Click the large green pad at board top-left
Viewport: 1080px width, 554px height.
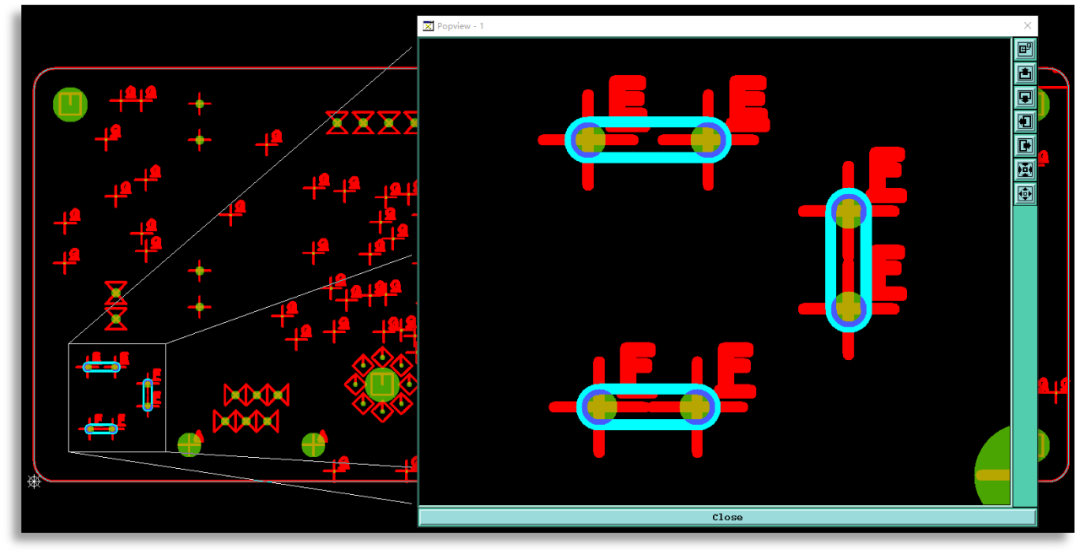70,104
